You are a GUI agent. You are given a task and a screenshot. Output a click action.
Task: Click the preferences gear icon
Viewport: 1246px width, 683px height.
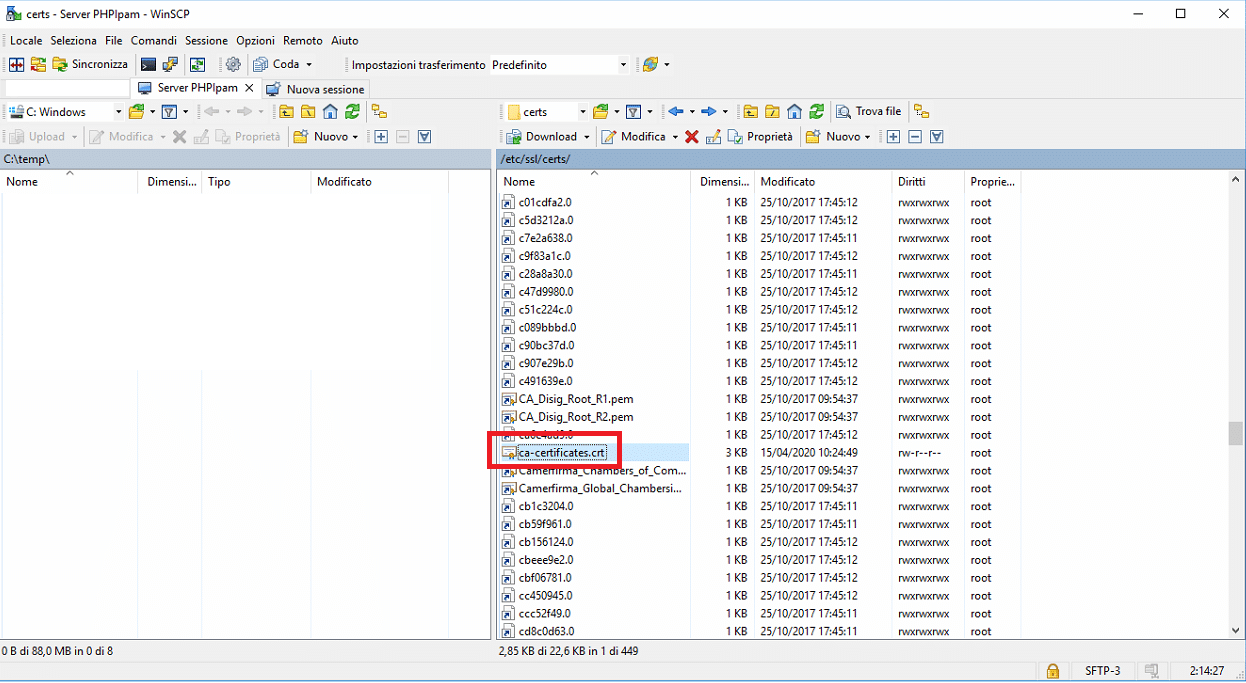point(233,64)
